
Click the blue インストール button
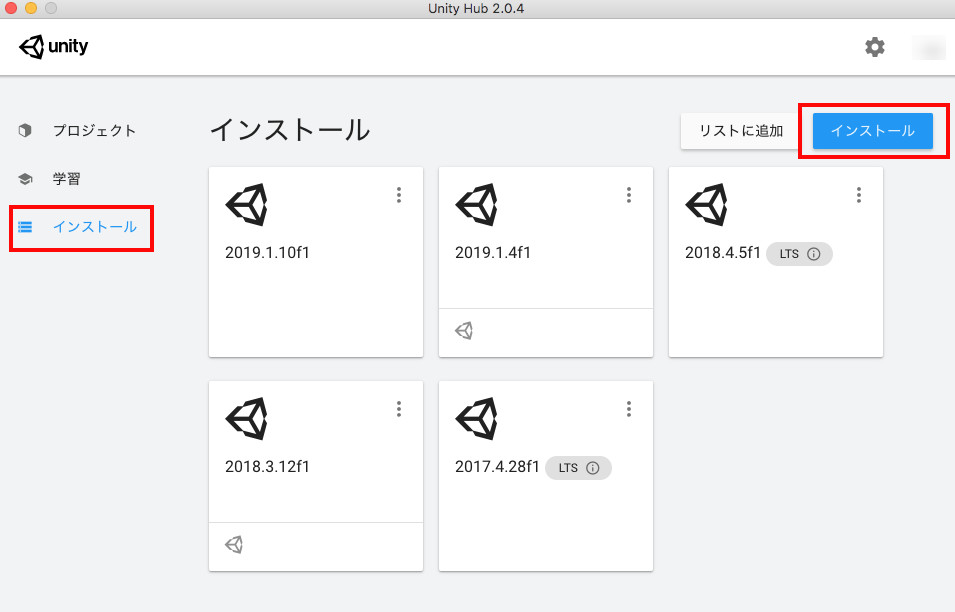click(x=872, y=131)
